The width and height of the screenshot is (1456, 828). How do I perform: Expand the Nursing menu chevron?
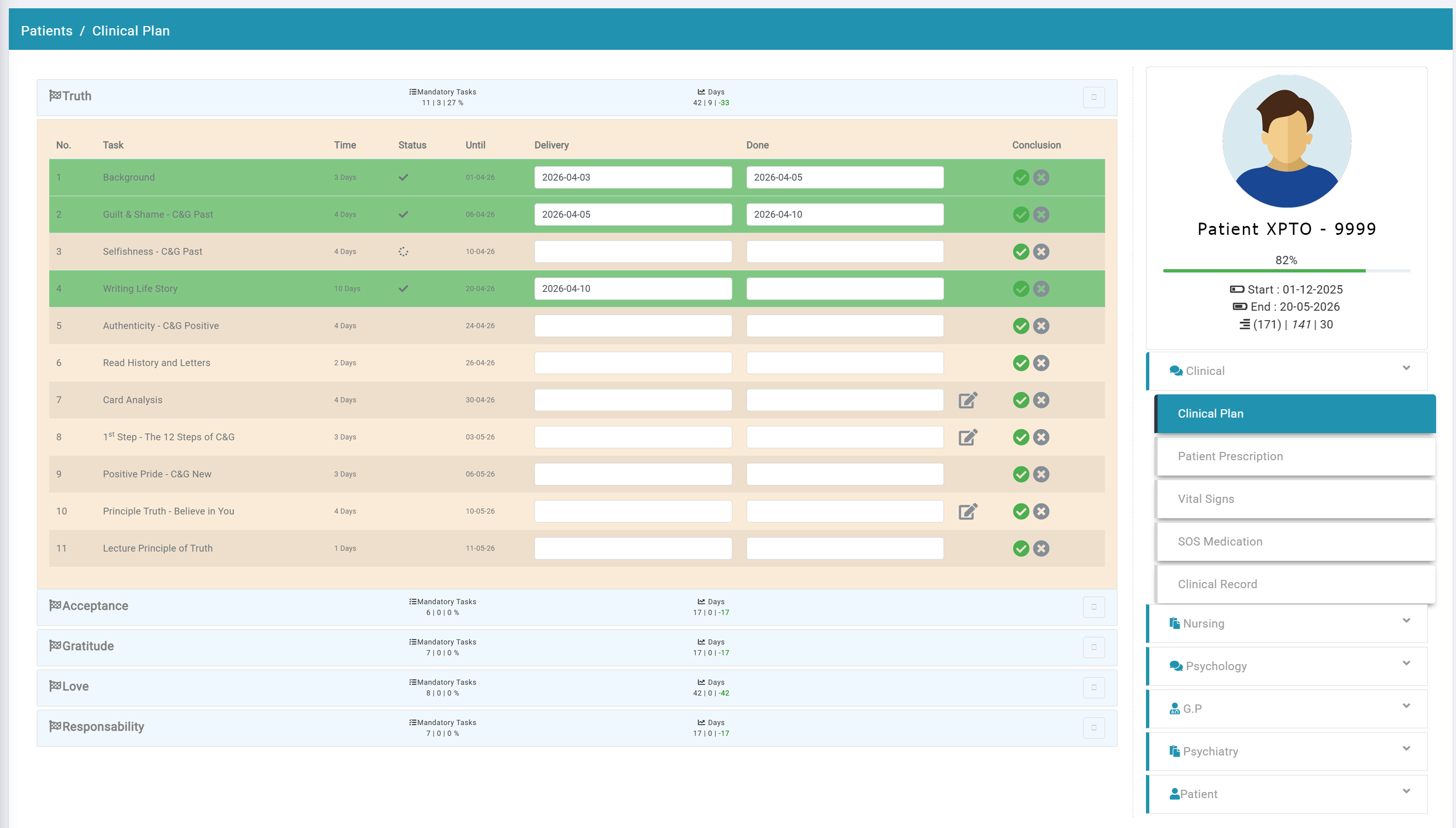pos(1406,620)
